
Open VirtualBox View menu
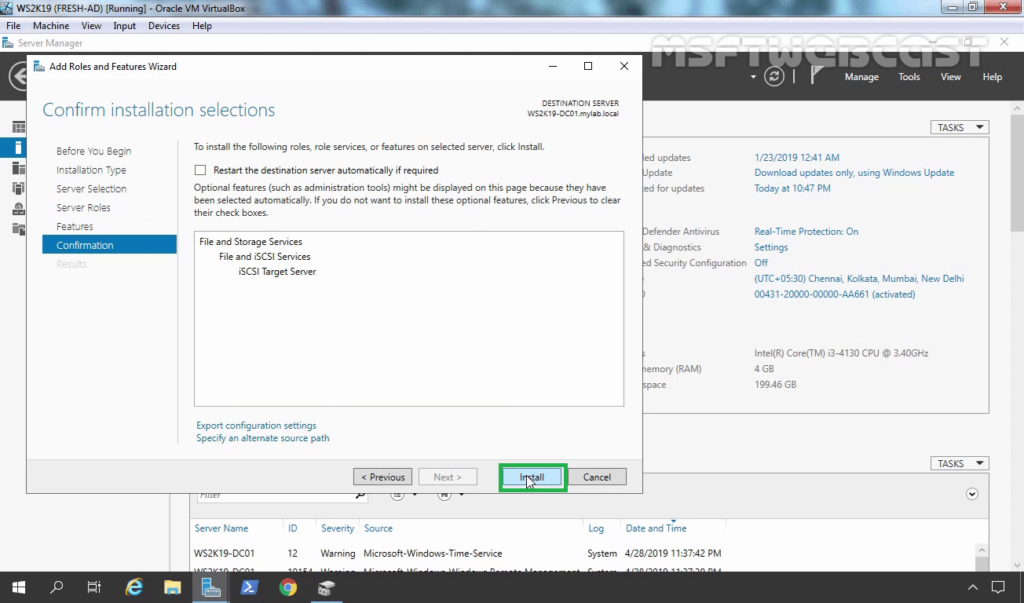pos(91,25)
